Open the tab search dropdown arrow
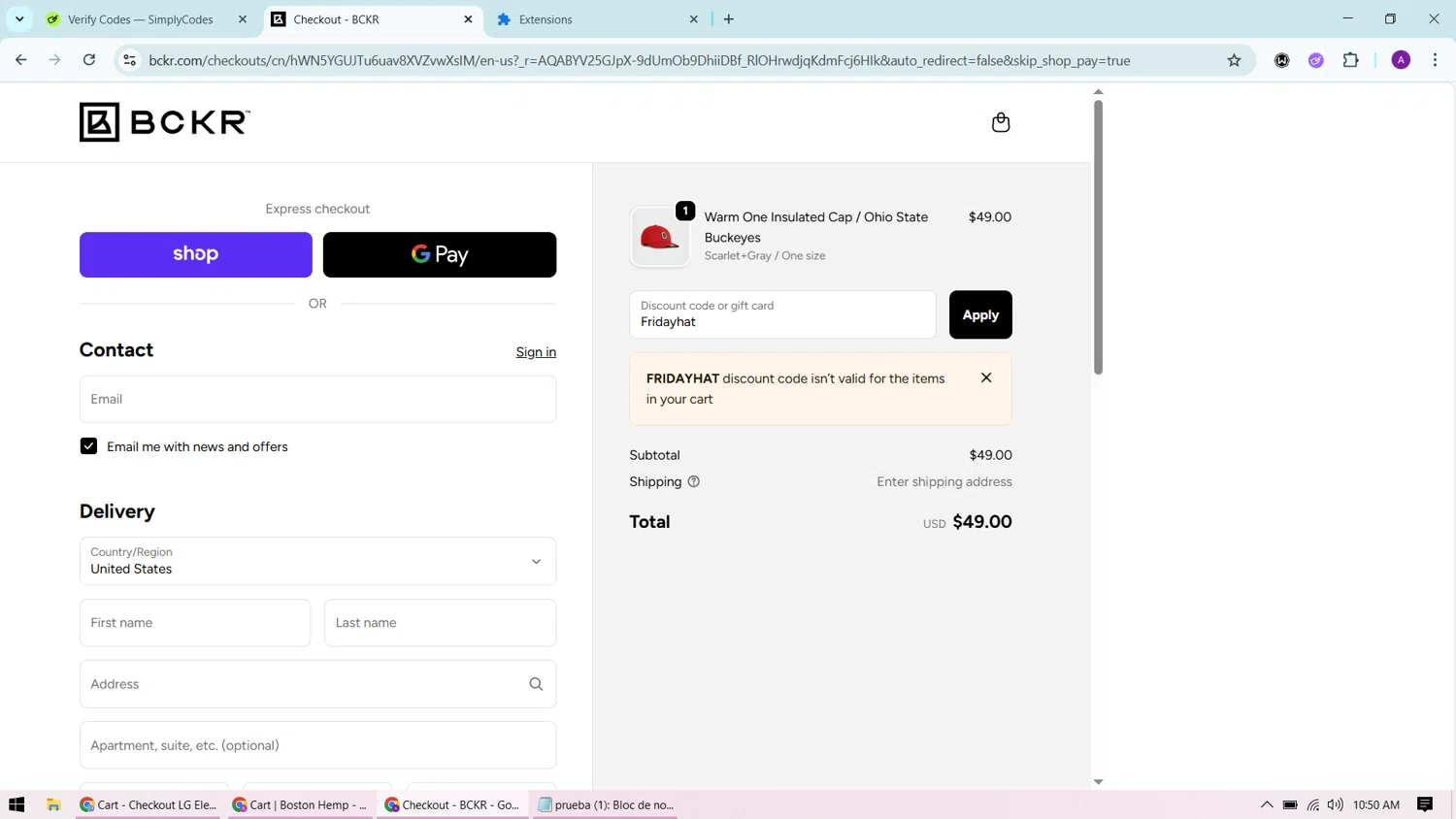 point(19,19)
